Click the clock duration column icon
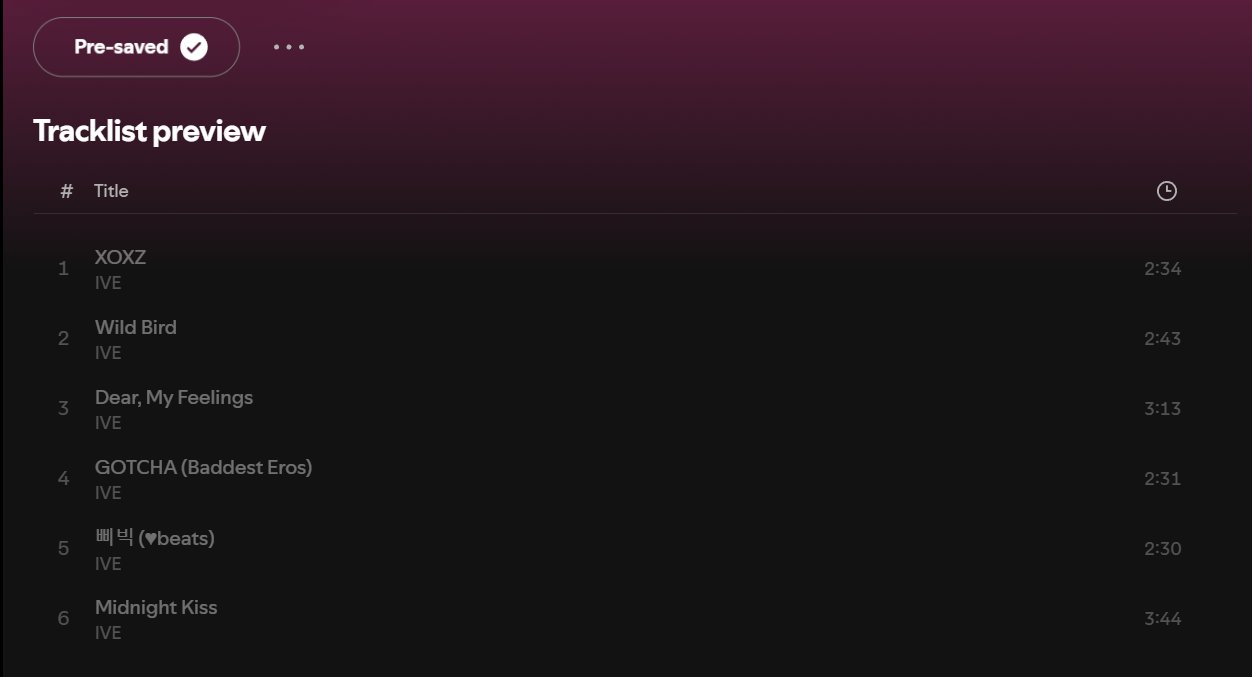 coord(1166,191)
